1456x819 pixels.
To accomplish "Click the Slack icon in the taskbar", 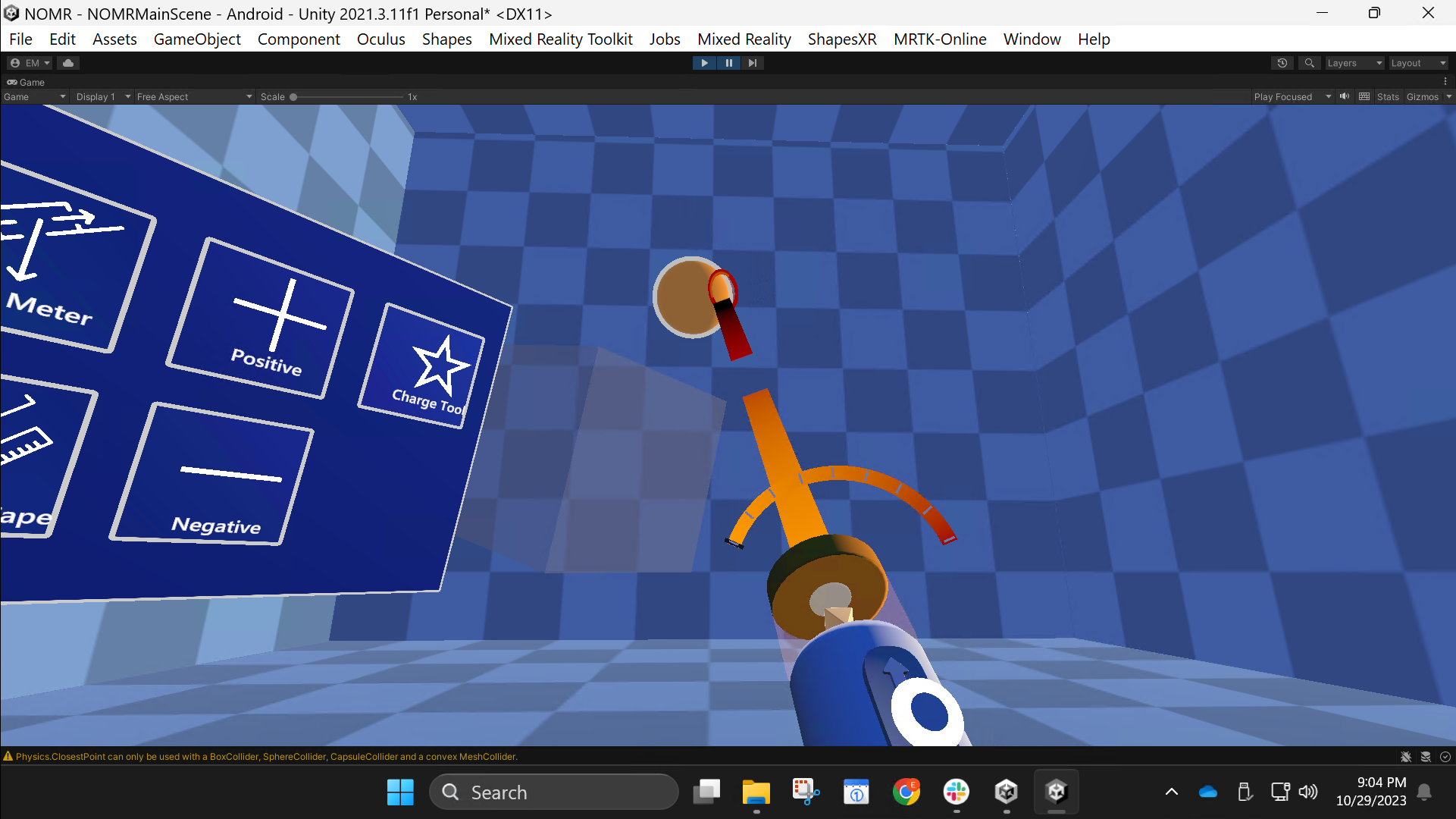I will click(956, 792).
